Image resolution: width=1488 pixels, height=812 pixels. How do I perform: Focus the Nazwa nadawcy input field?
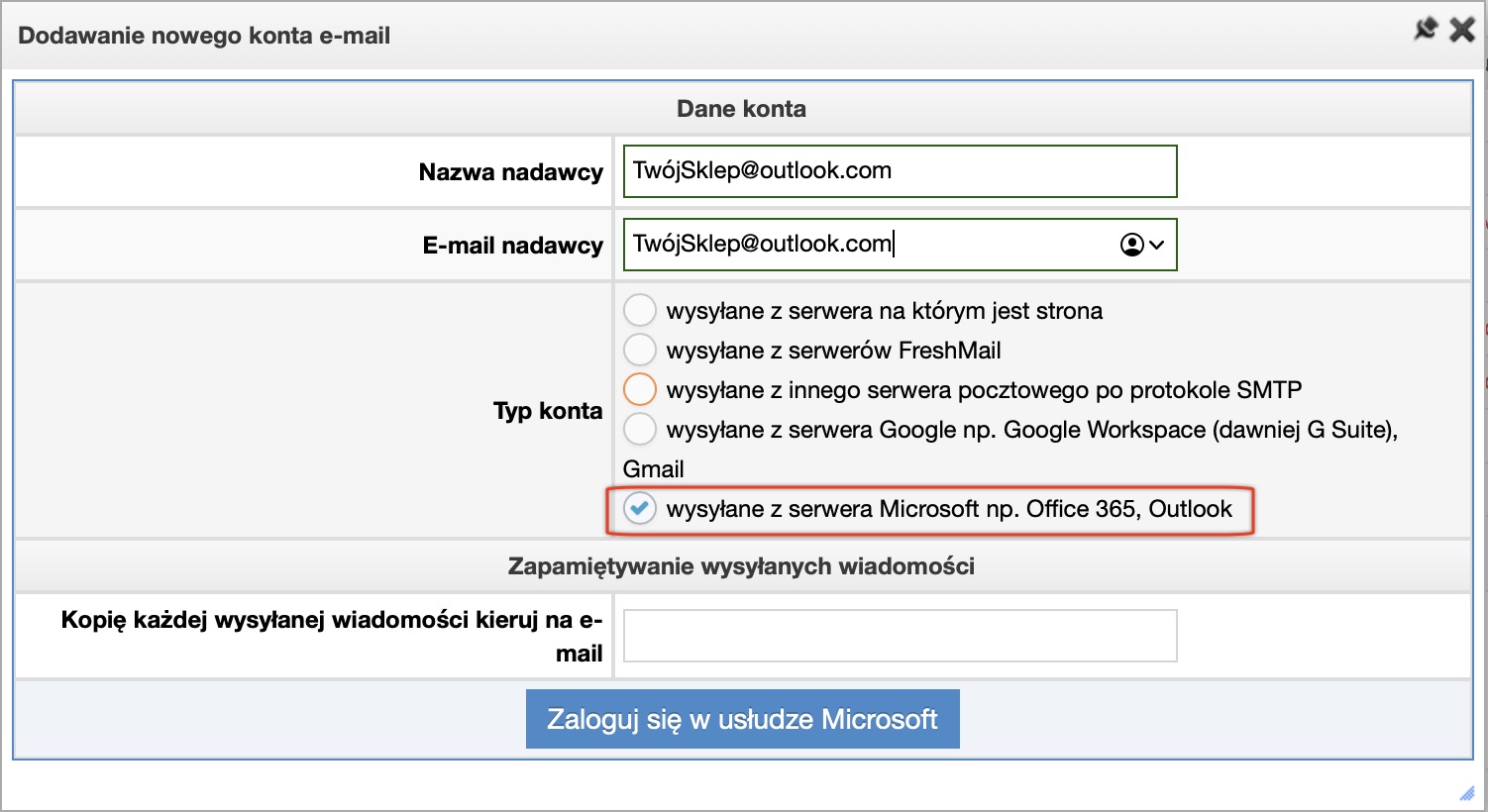[x=901, y=171]
